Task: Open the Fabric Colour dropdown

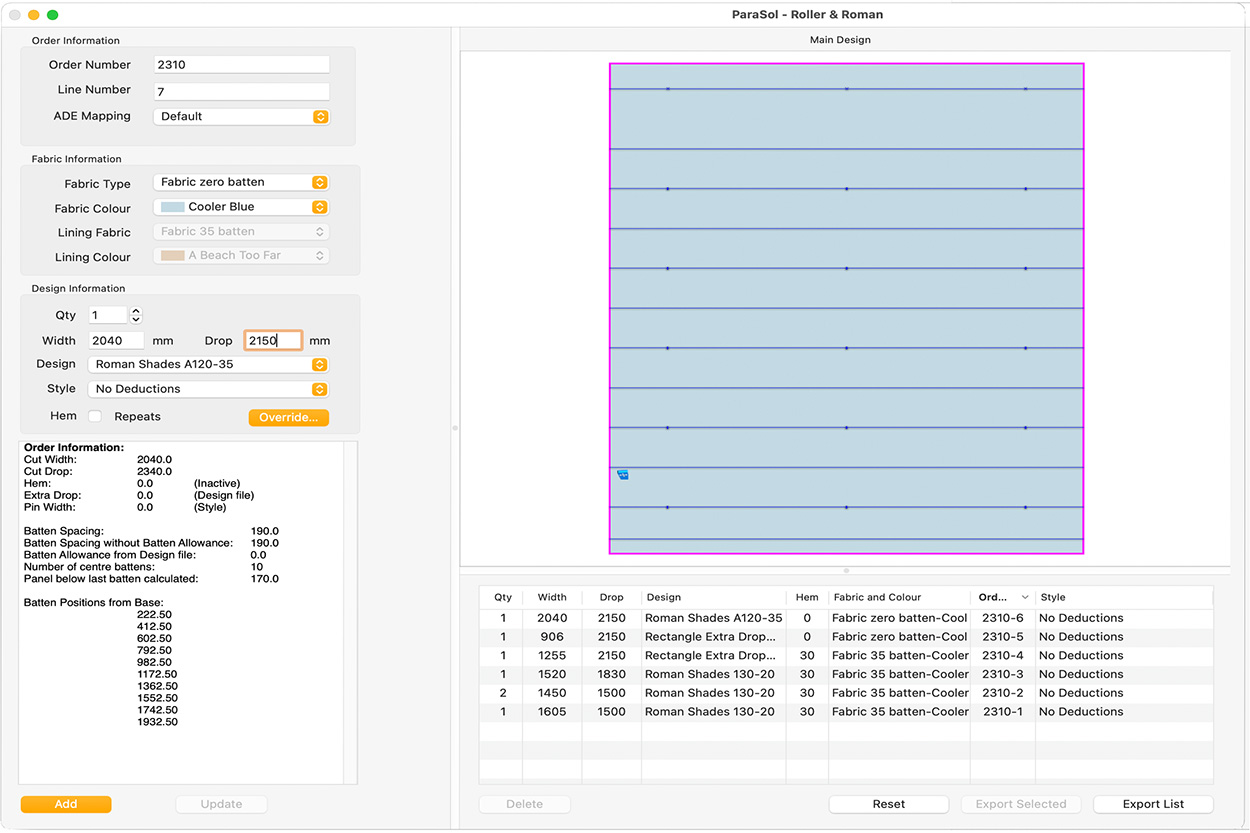Action: 241,207
